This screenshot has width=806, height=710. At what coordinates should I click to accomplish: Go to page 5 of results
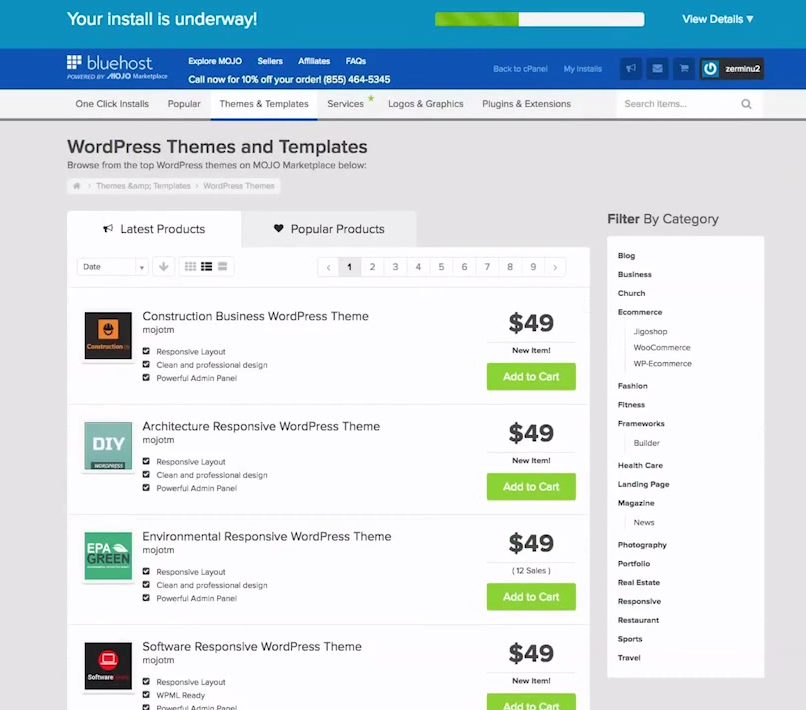tap(441, 267)
